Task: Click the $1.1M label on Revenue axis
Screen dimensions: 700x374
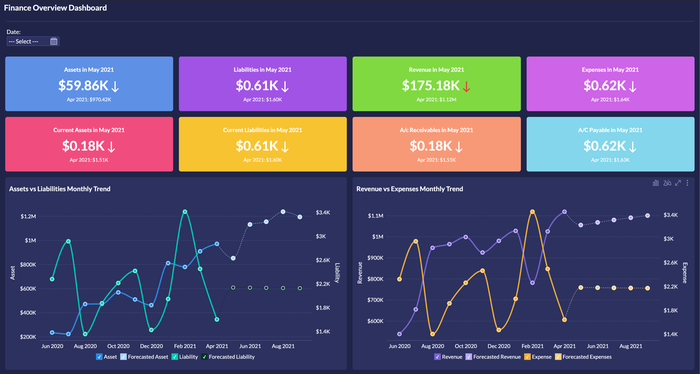Action: 375,216
